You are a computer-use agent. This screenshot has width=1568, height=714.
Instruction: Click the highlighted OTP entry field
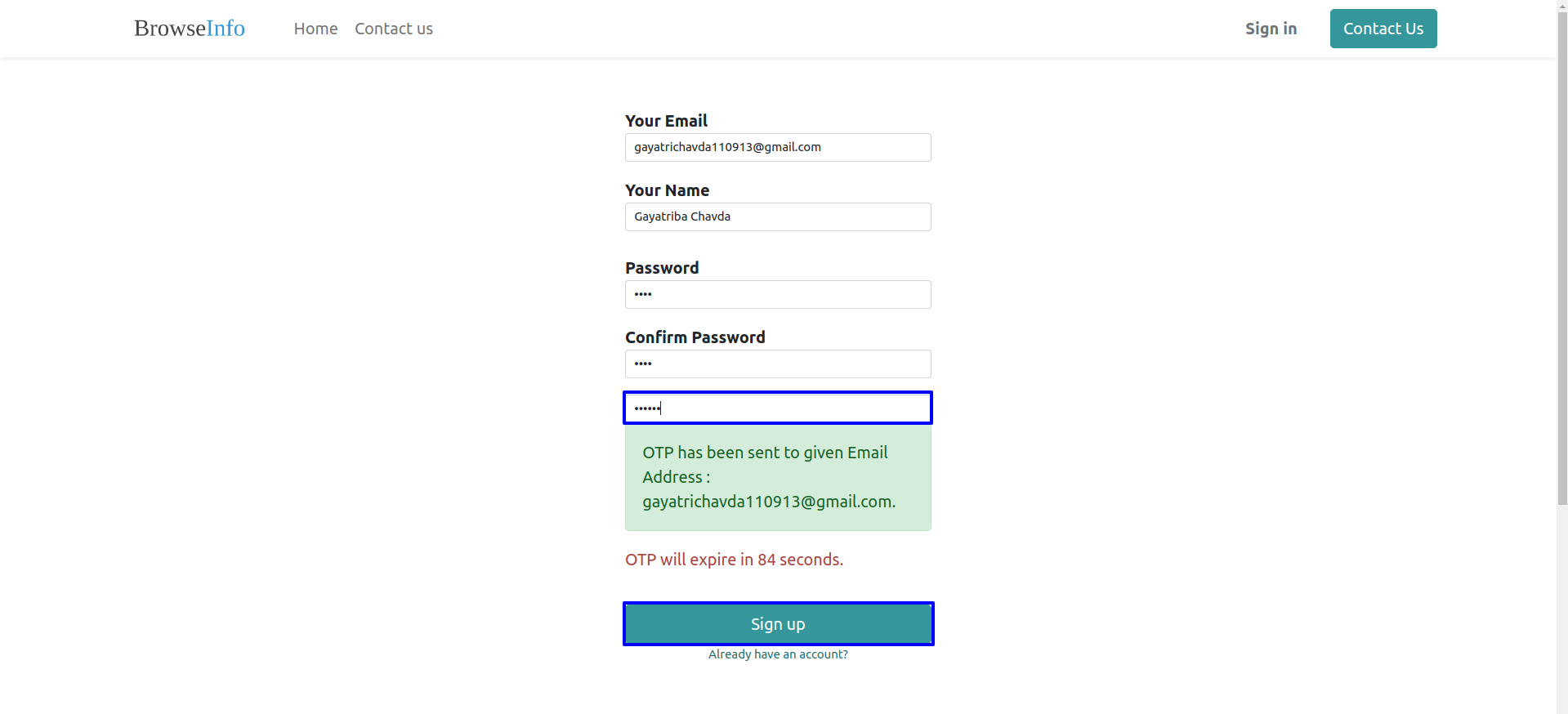click(778, 408)
